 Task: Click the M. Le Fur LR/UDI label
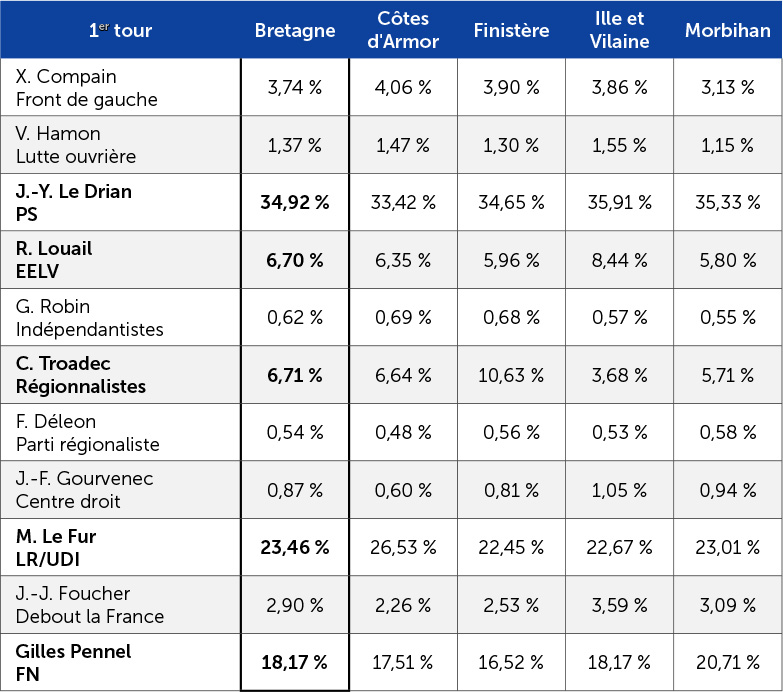120,547
